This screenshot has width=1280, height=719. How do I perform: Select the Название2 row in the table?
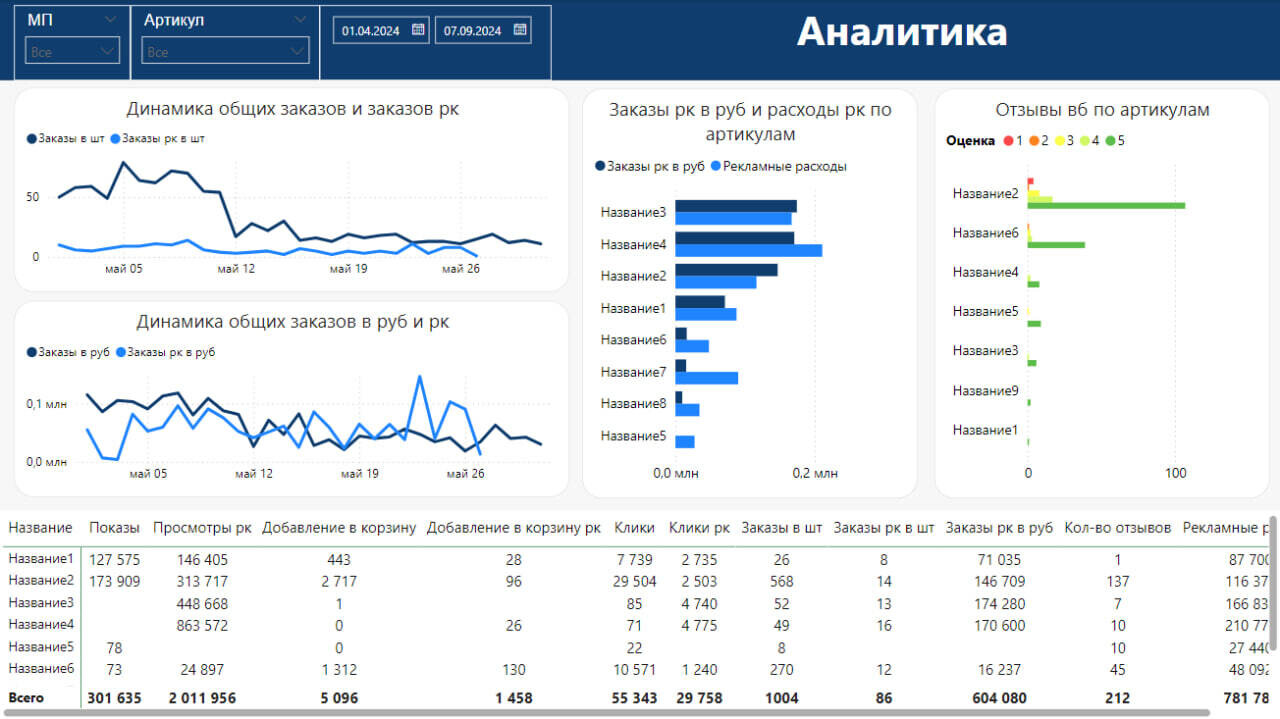coord(41,581)
